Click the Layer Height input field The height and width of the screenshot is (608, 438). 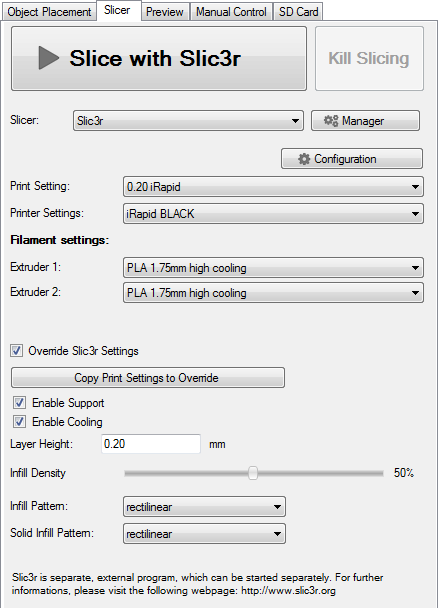click(151, 444)
